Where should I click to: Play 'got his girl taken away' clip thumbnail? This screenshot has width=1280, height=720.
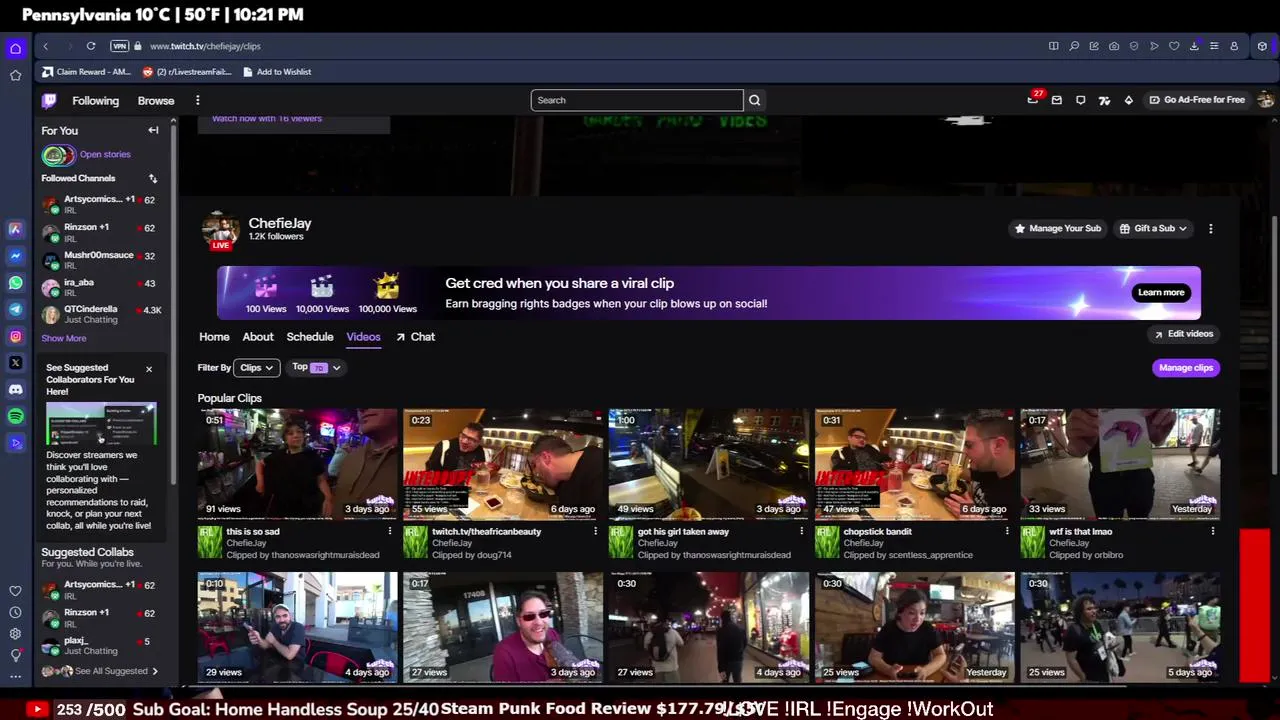(709, 464)
